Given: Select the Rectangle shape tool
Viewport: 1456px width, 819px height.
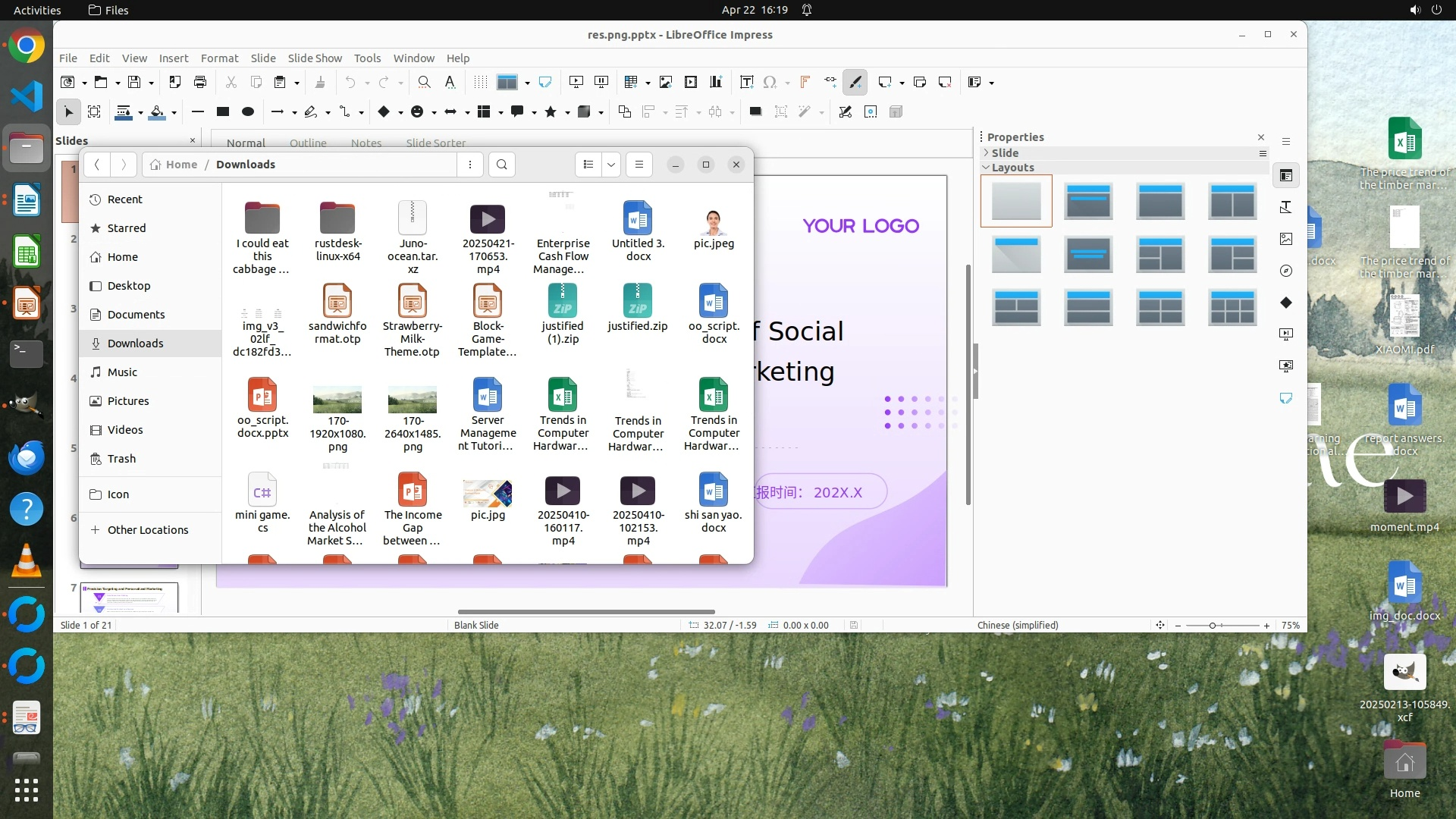Looking at the screenshot, I should pyautogui.click(x=223, y=111).
